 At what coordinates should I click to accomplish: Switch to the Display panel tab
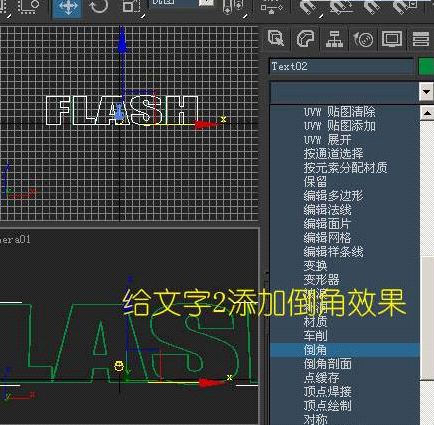click(x=392, y=38)
